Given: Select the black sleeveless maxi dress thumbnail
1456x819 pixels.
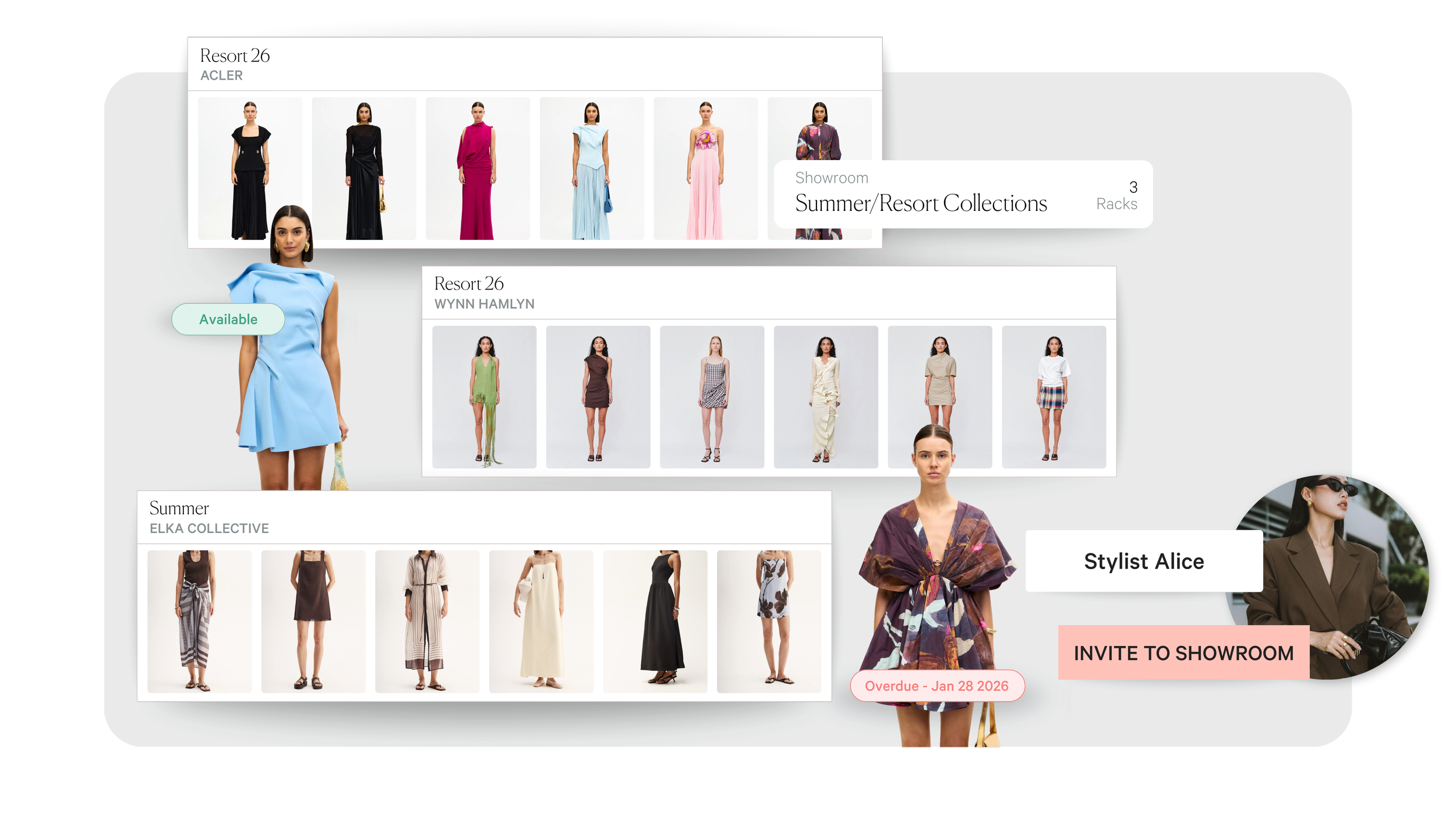Looking at the screenshot, I should pyautogui.click(x=655, y=621).
